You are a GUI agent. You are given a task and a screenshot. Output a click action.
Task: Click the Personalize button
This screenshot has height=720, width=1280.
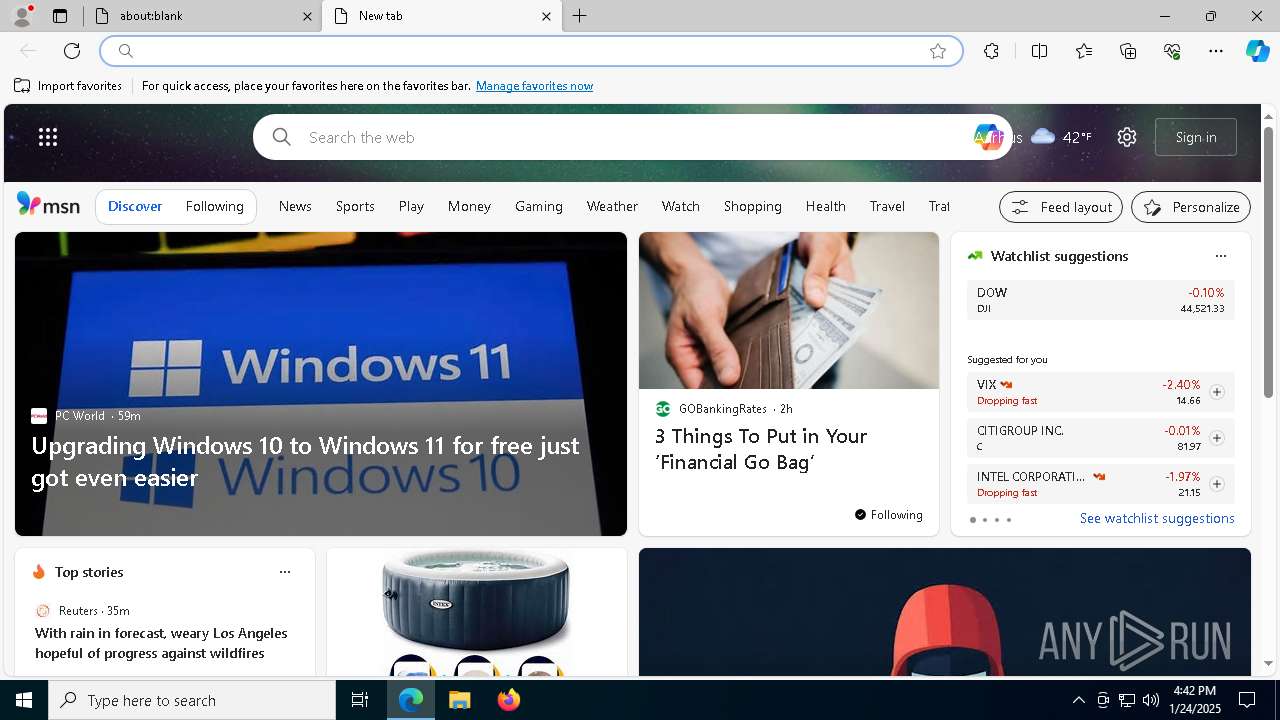click(1191, 207)
